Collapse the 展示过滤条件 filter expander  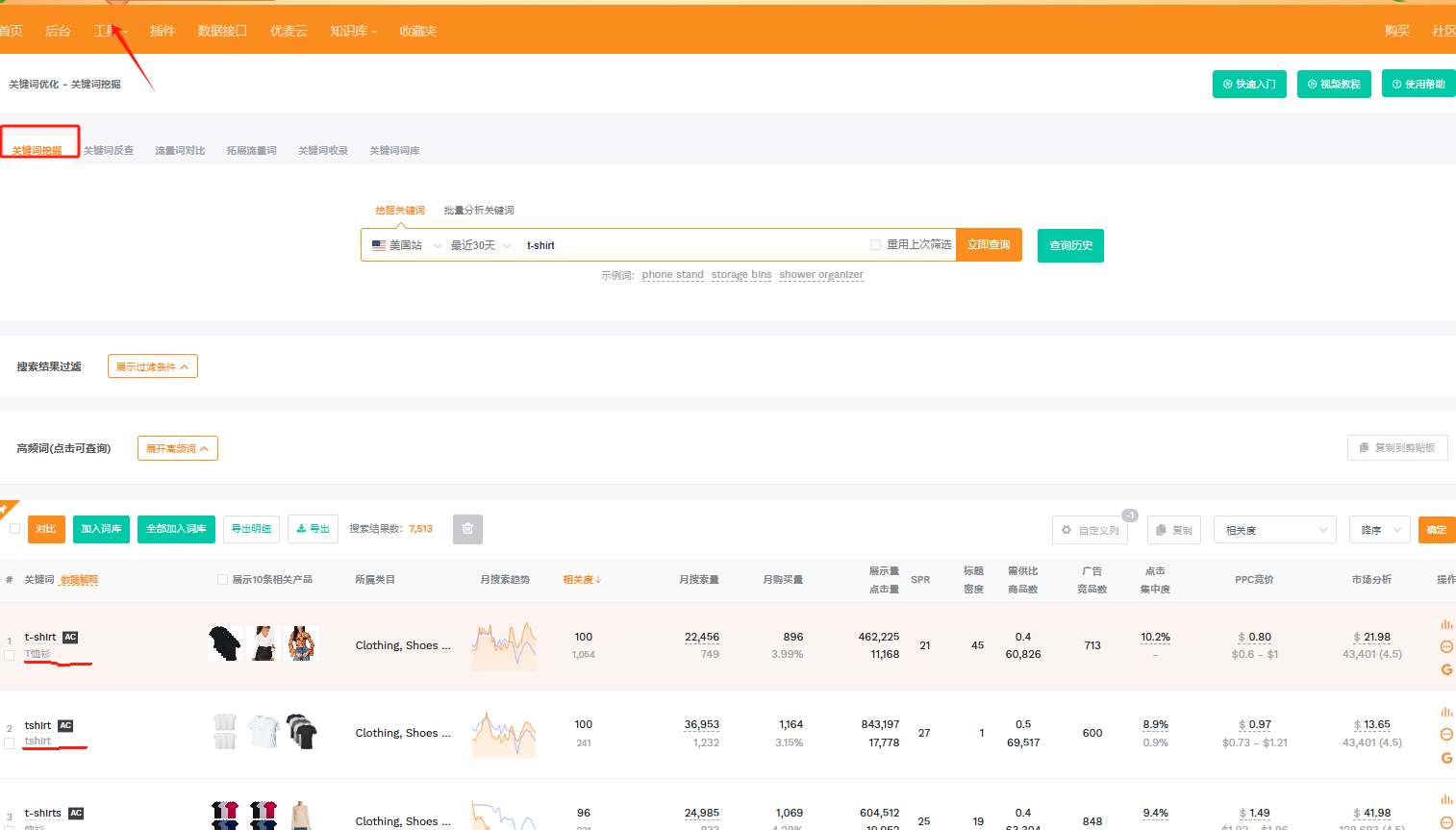[153, 366]
